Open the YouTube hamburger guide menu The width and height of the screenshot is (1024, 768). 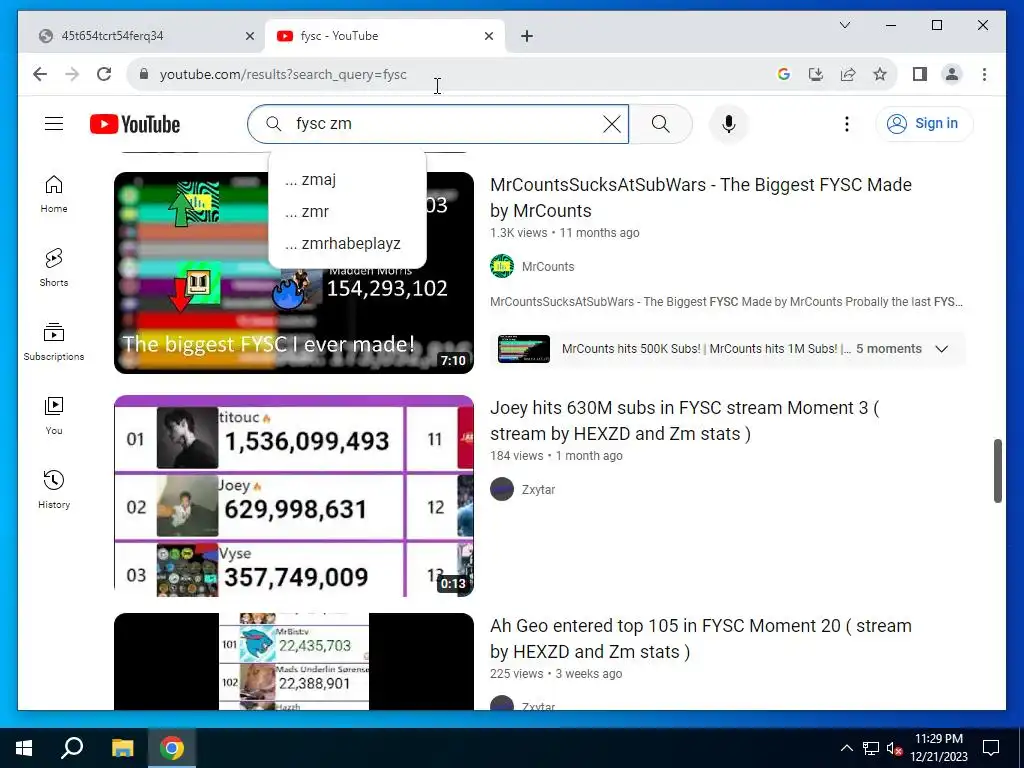point(54,123)
